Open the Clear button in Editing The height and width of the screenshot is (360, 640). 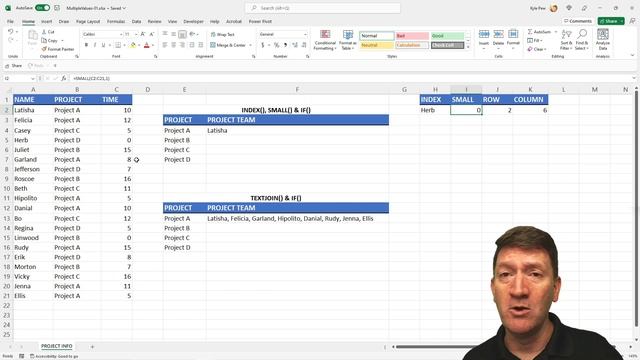pyautogui.click(x=536, y=49)
